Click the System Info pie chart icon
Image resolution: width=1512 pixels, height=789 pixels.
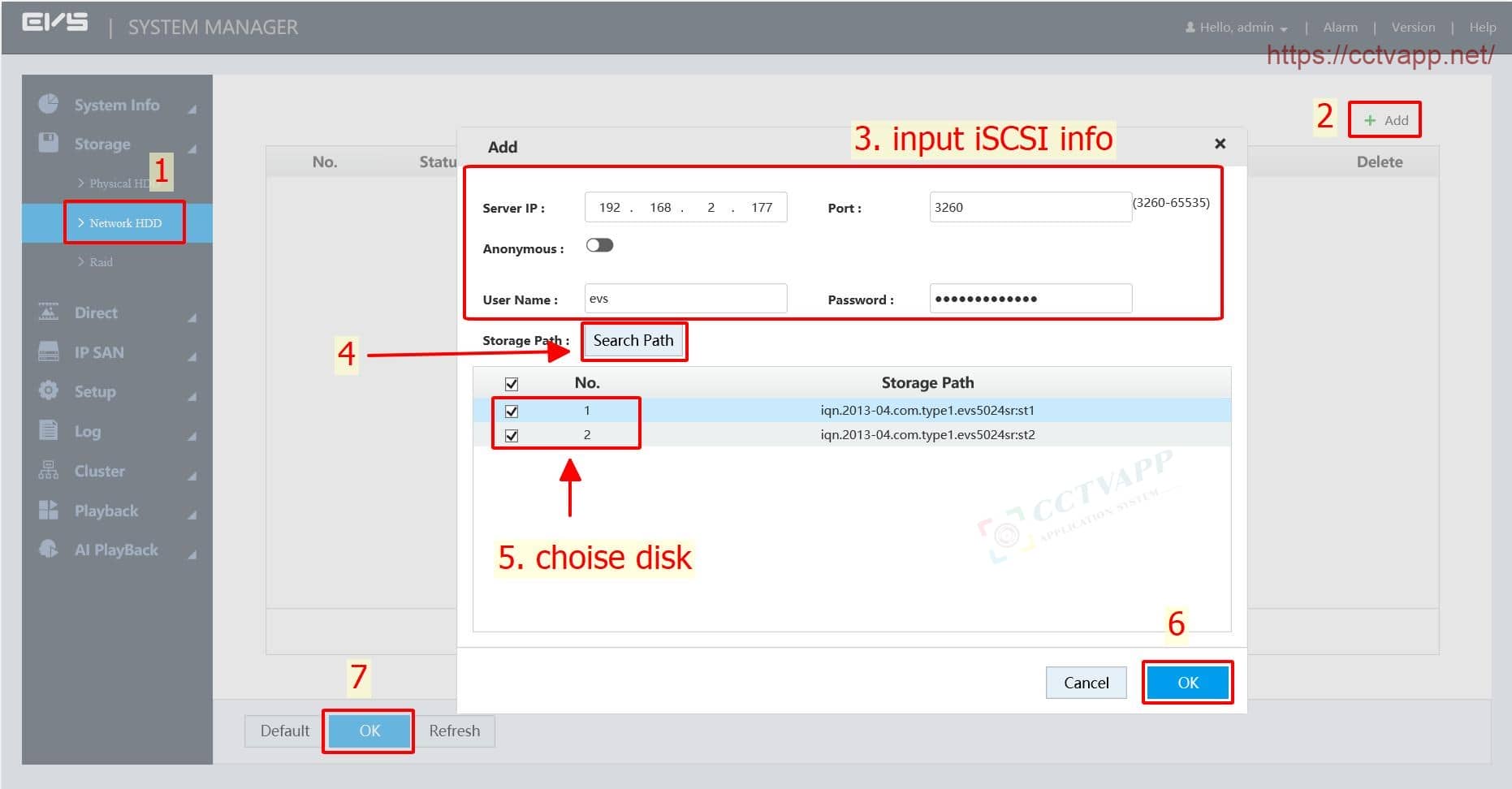49,104
